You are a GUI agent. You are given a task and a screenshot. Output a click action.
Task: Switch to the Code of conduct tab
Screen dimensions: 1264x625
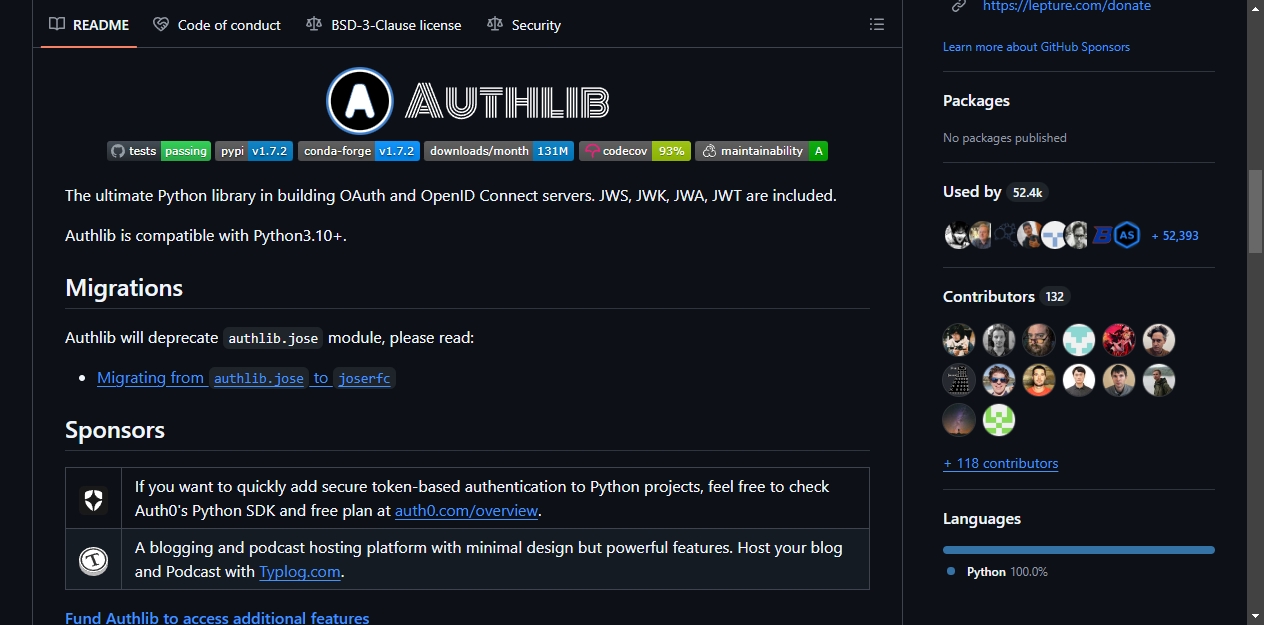point(217,25)
